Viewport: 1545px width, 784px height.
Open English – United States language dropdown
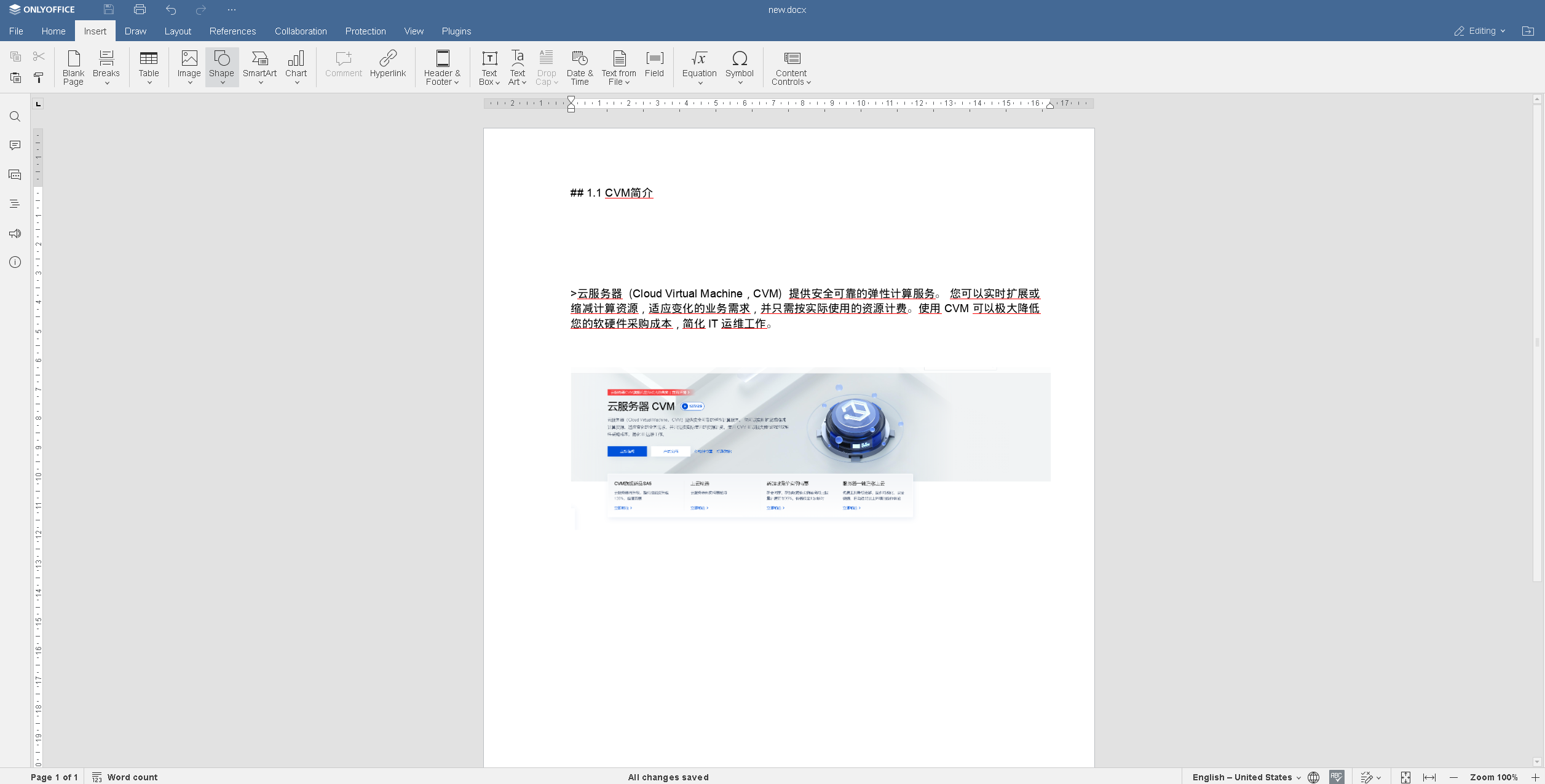[x=1246, y=777]
